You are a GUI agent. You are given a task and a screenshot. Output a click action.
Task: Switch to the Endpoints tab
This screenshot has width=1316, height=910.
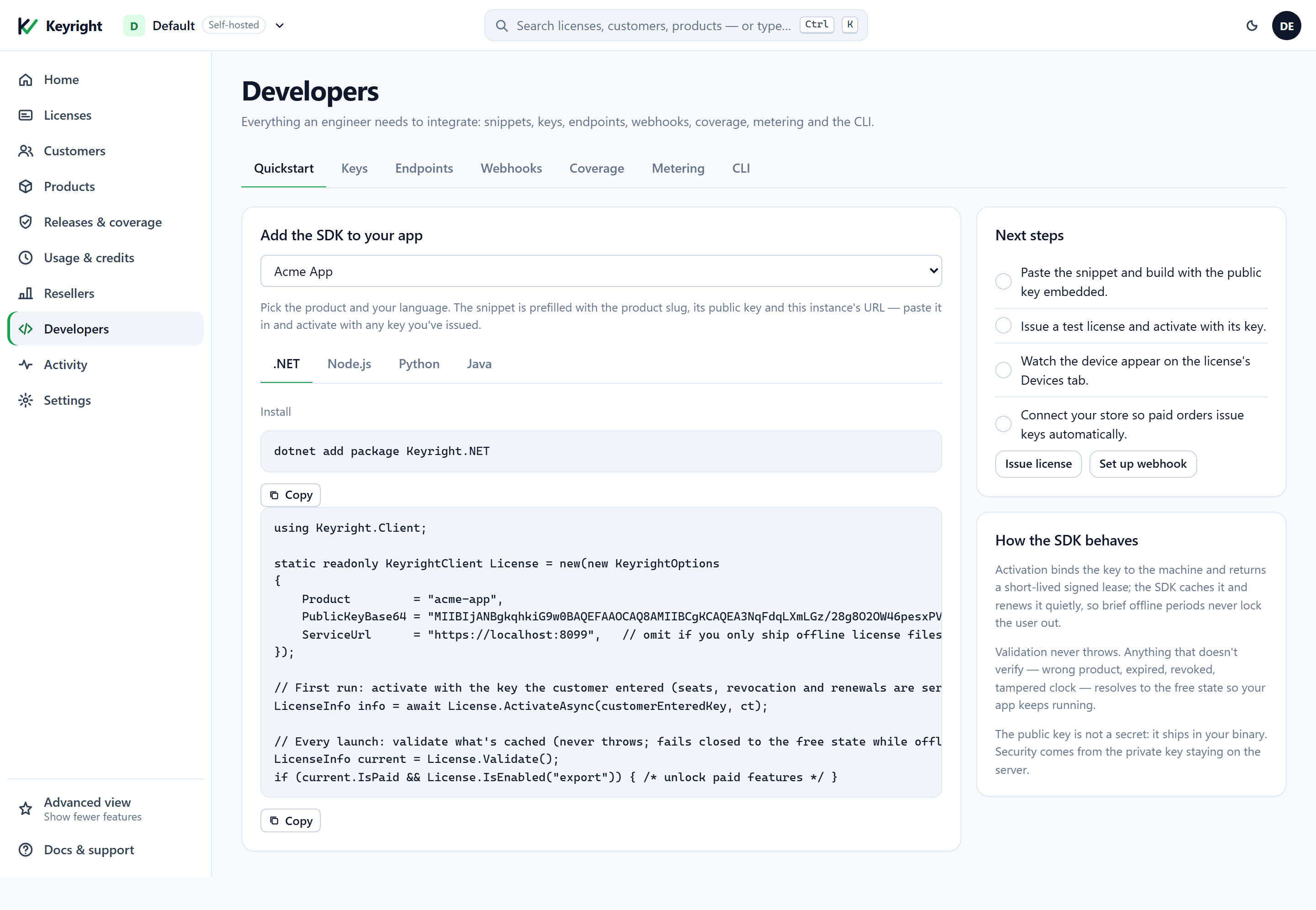pyautogui.click(x=424, y=168)
